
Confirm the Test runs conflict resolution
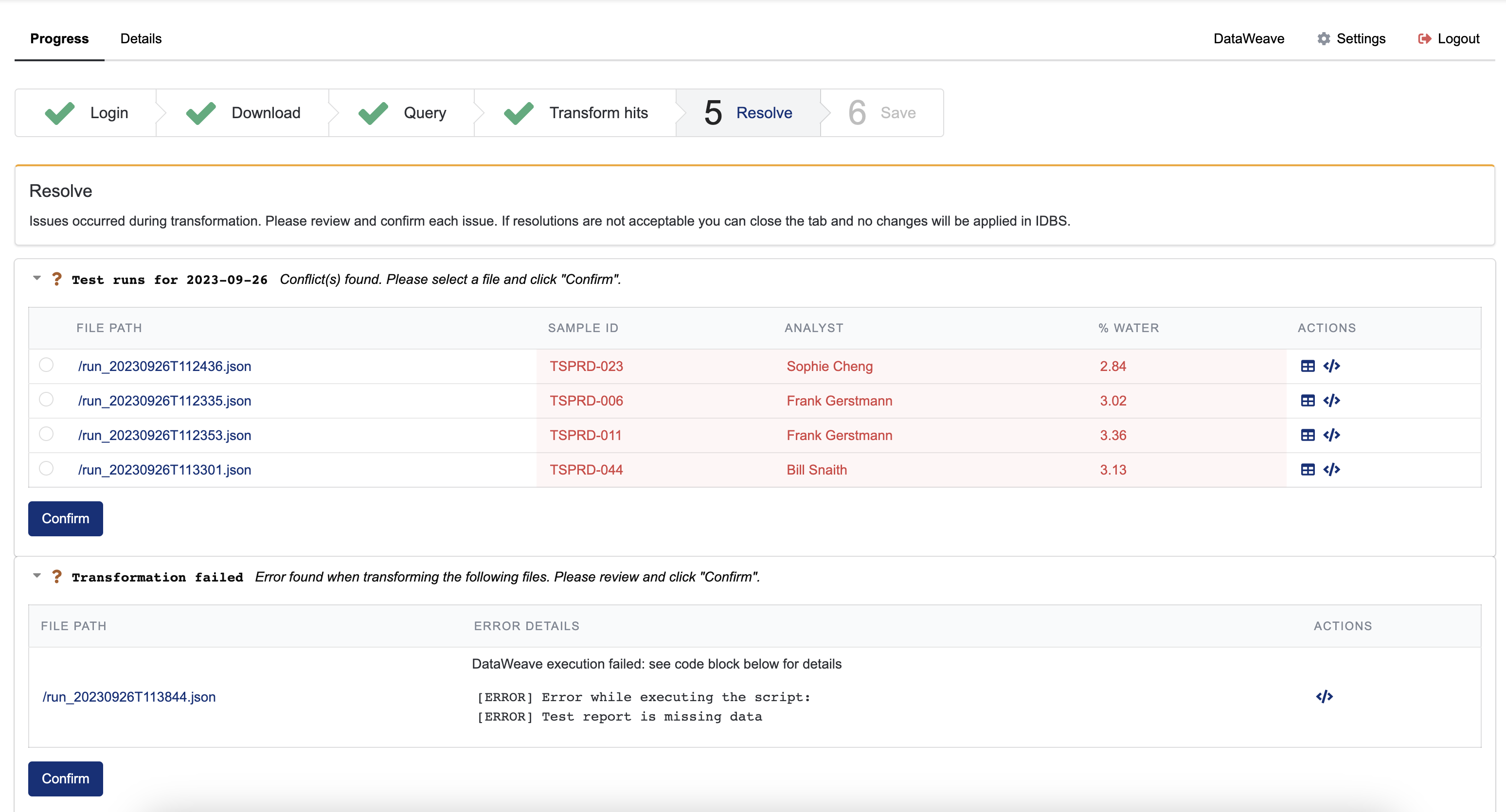65,518
